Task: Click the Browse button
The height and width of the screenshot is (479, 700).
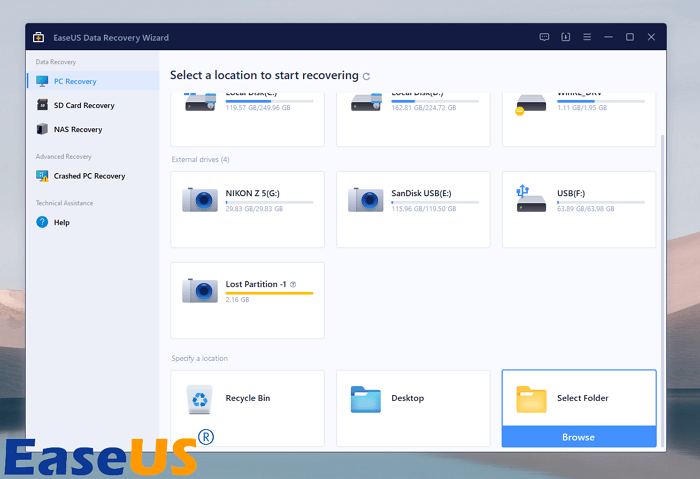Action: tap(578, 437)
